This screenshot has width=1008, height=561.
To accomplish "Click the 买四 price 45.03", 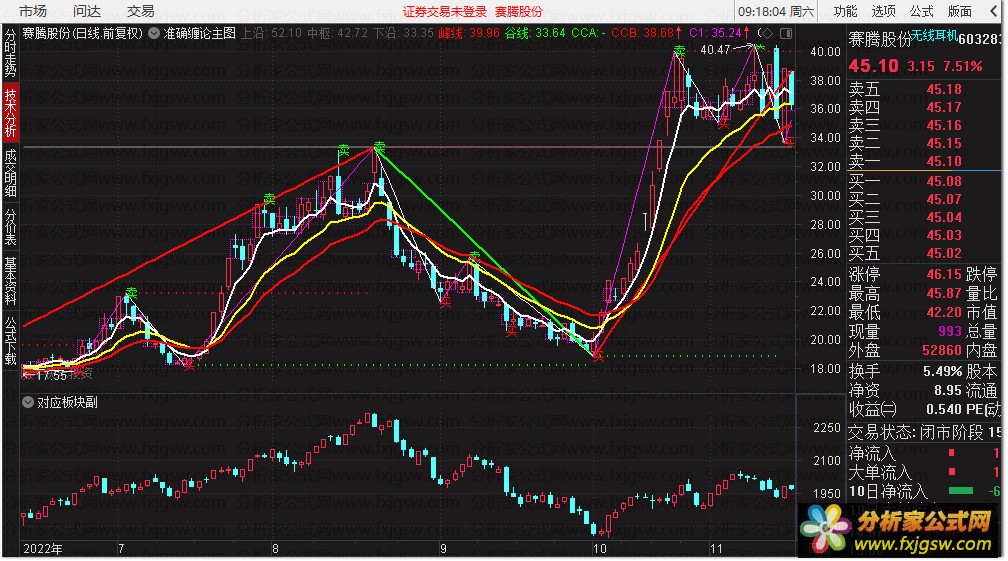I will pos(944,235).
